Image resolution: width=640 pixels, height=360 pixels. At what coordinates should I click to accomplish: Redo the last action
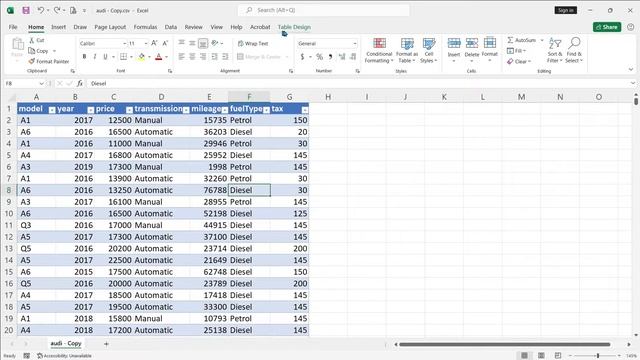pos(57,10)
